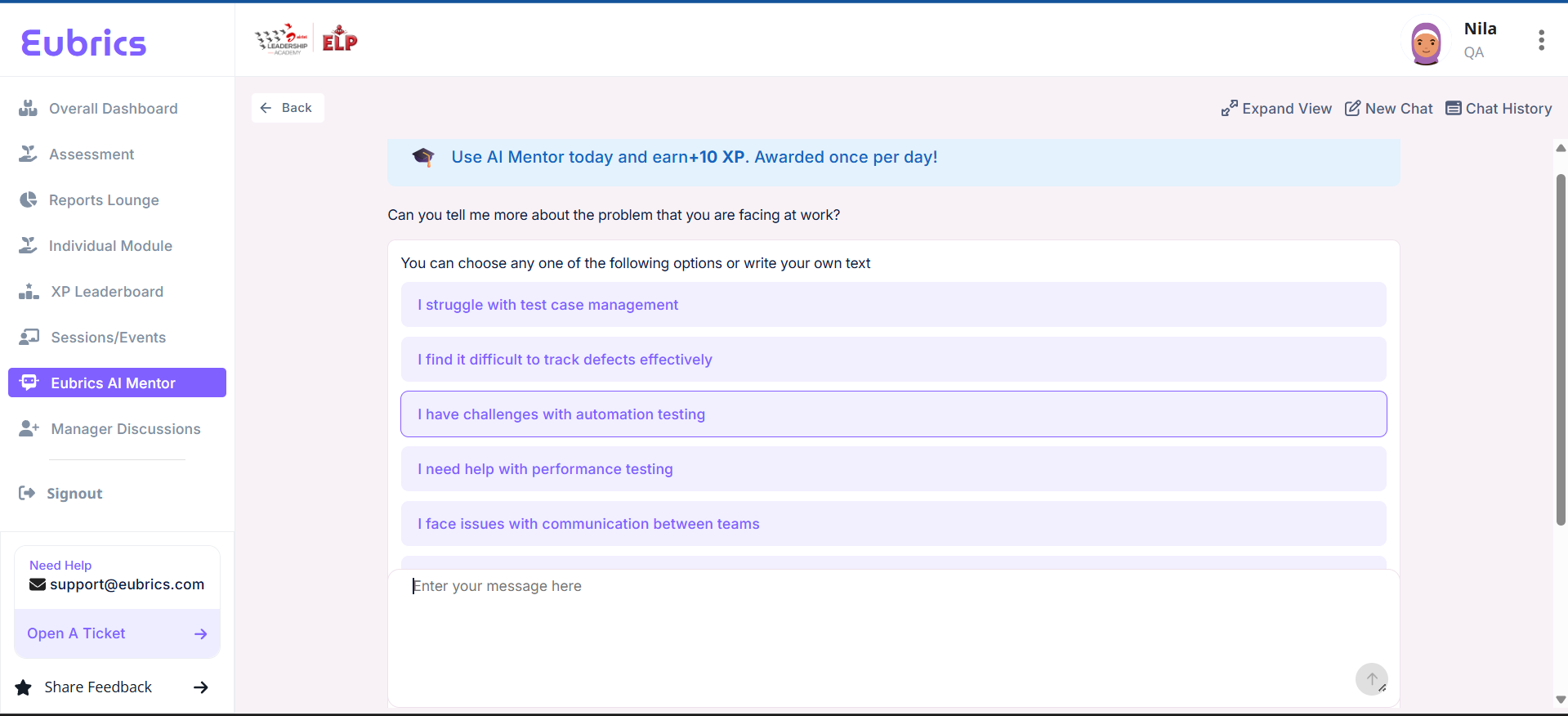Image resolution: width=1568 pixels, height=716 pixels.
Task: Click the scrollbar up arrow
Action: [x=1561, y=148]
